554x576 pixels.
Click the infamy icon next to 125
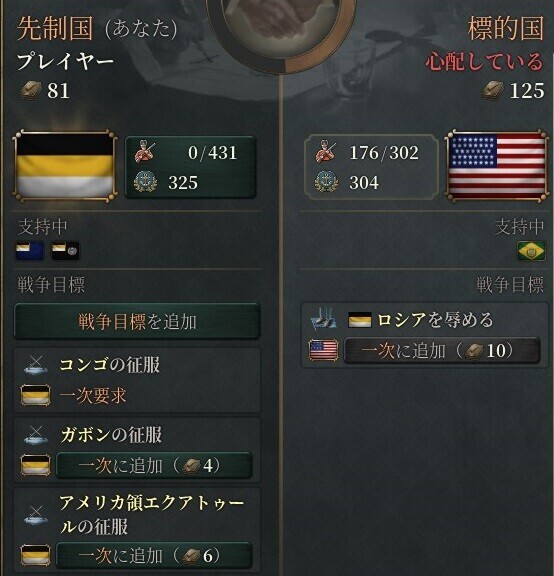click(x=493, y=90)
